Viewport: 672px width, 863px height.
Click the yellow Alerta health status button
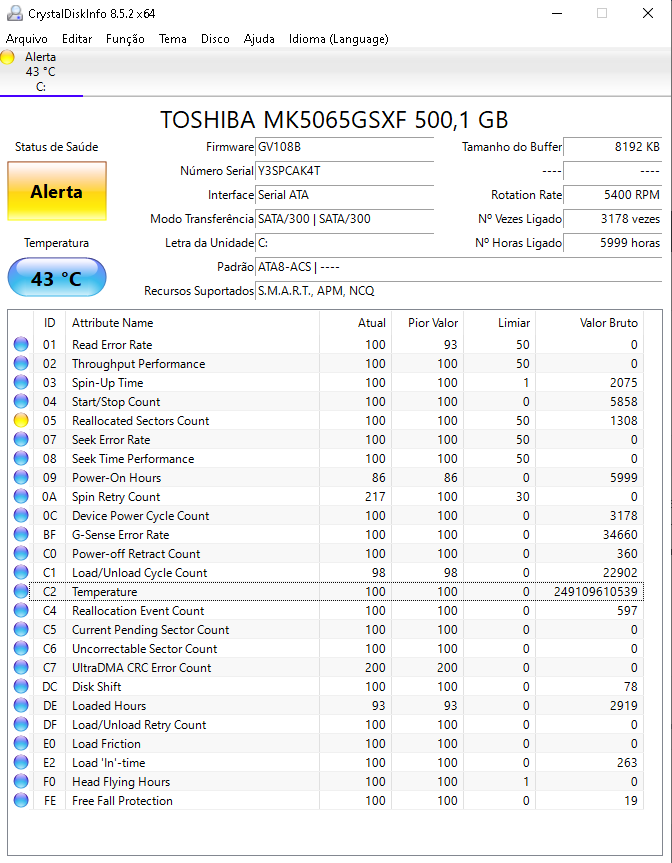point(57,192)
